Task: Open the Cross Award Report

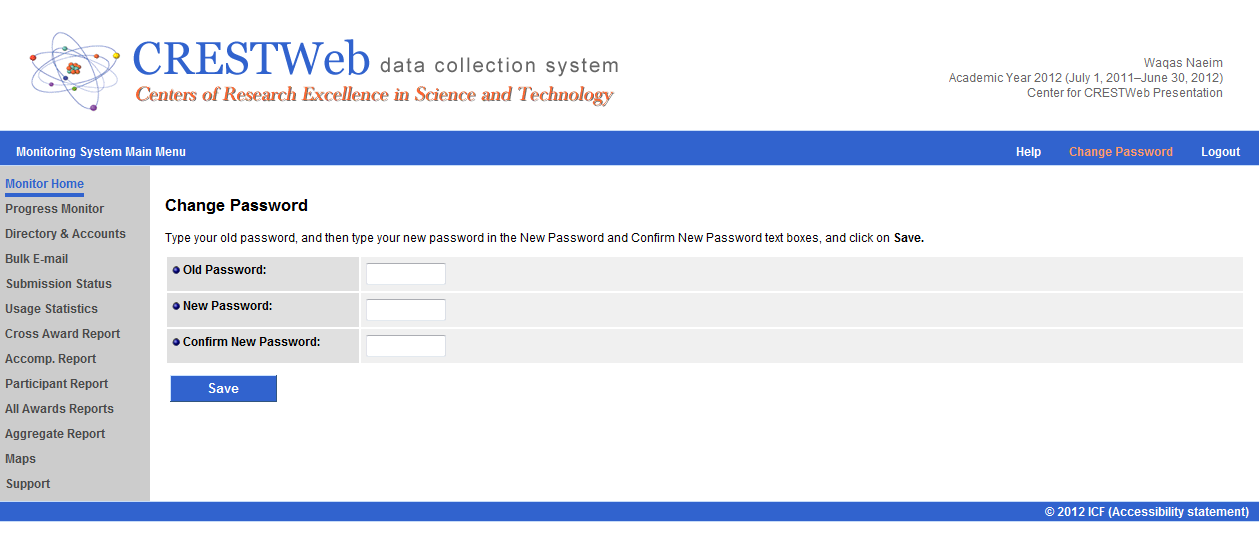Action: 62,334
